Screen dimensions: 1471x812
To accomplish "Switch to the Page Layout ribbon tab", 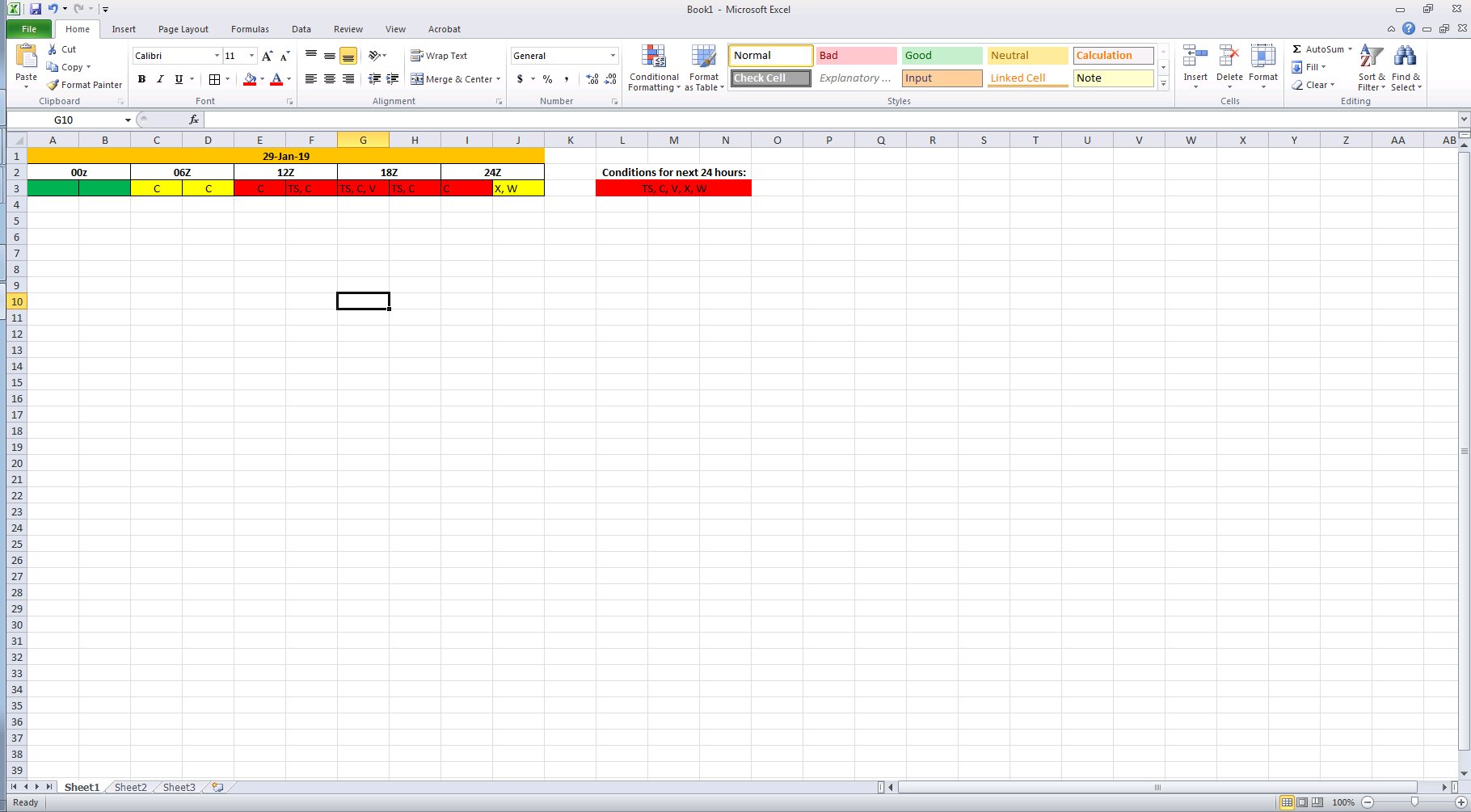I will click(183, 29).
